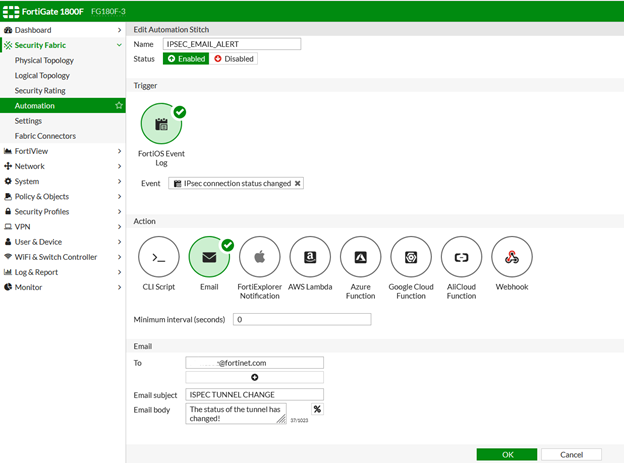Click the FortiOS Event Log trigger icon

coord(161,123)
